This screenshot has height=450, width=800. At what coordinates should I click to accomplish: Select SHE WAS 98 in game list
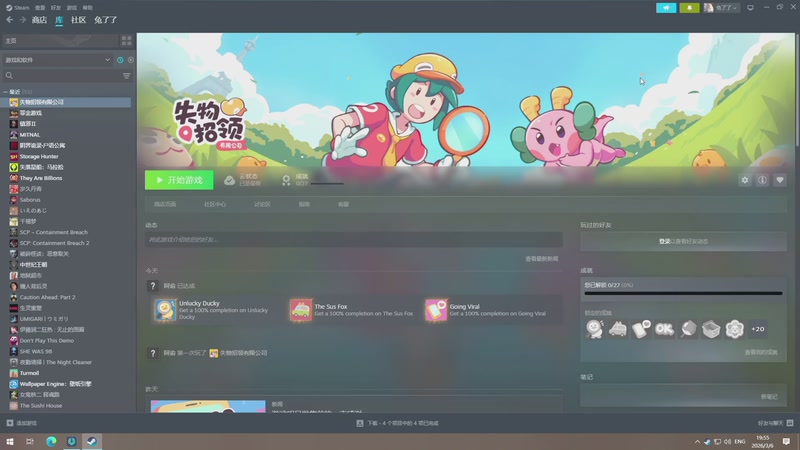click(x=35, y=352)
